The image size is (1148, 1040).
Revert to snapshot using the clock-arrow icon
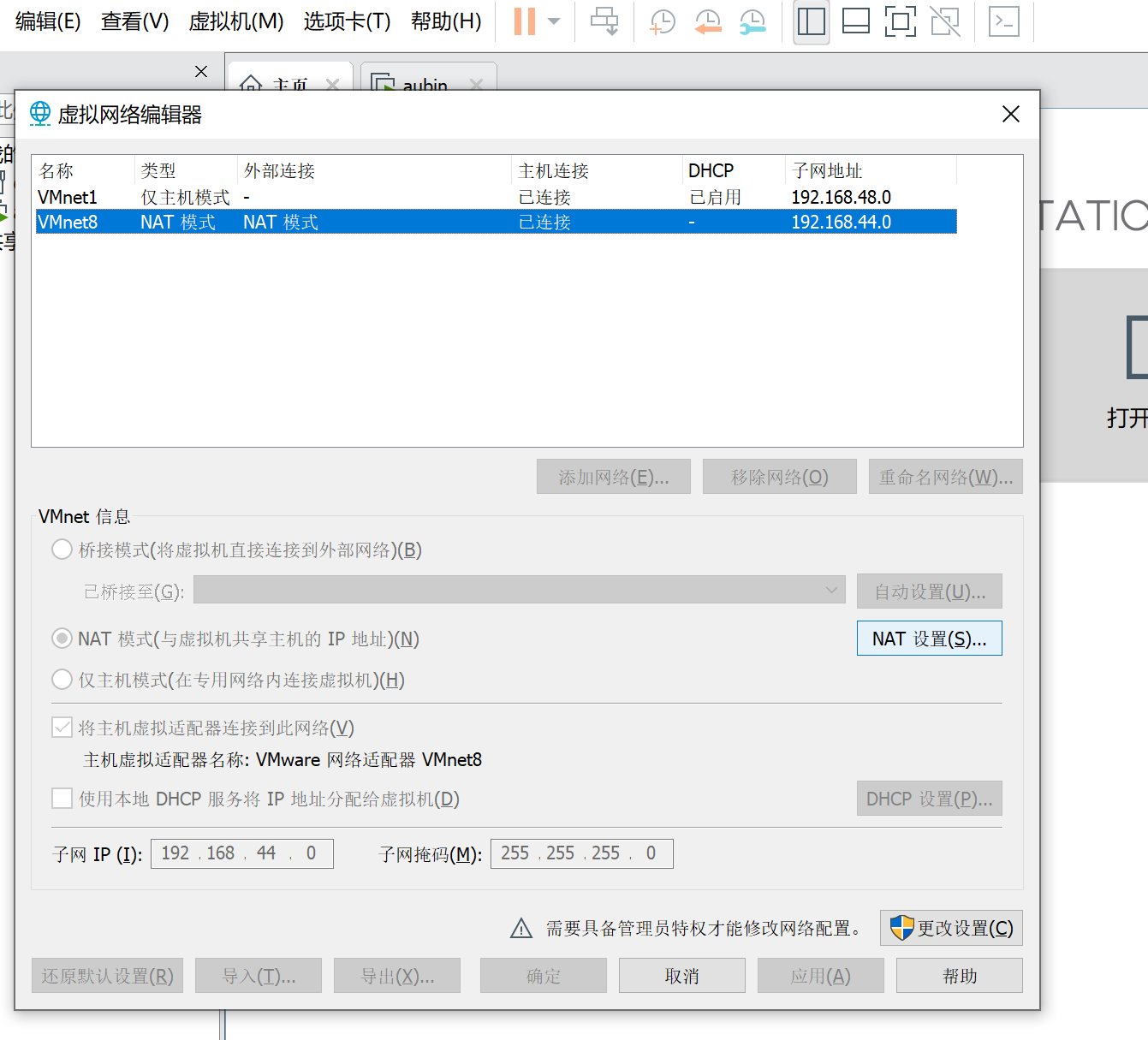click(707, 21)
